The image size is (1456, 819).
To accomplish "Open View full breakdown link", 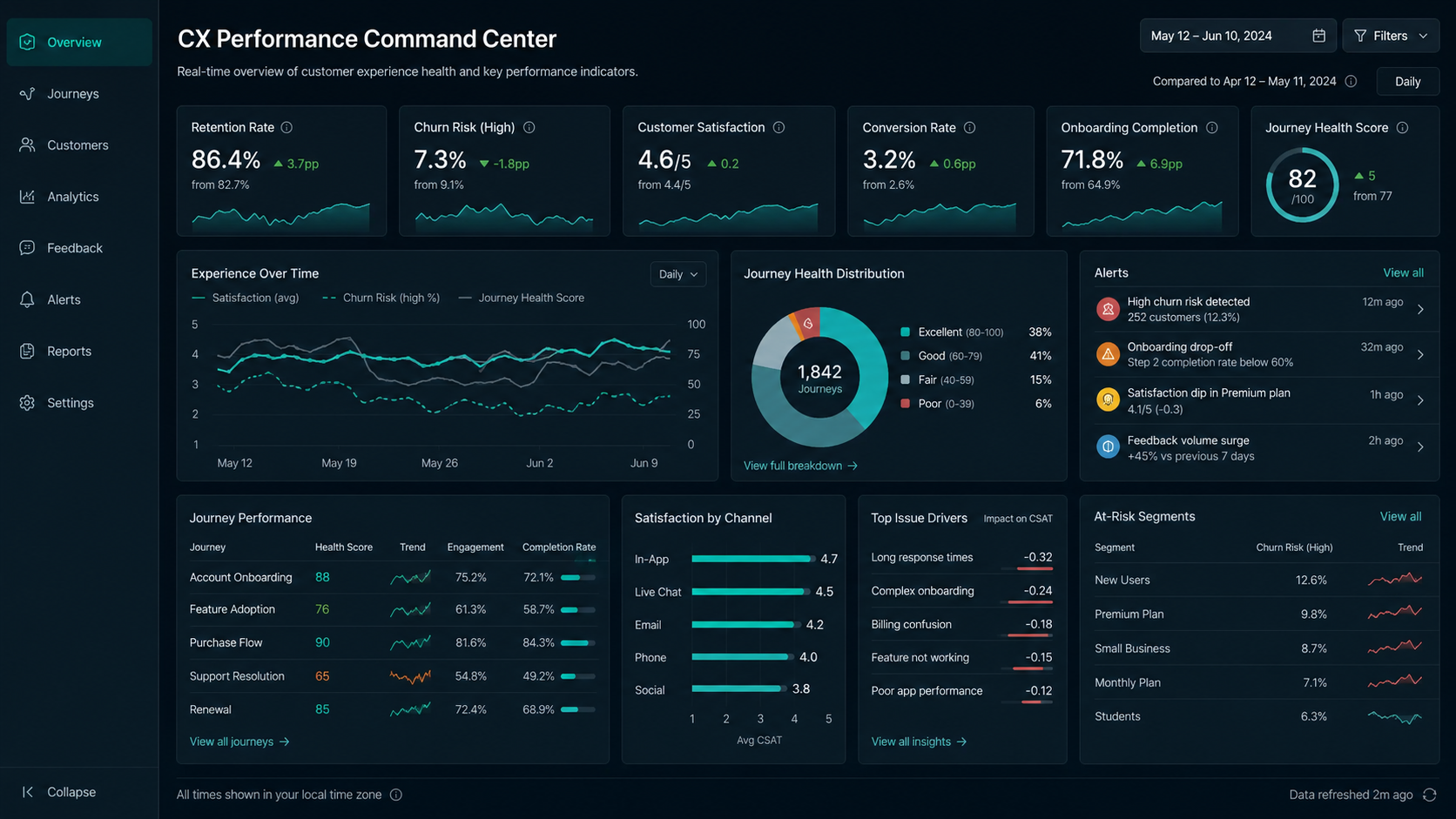I will click(800, 466).
